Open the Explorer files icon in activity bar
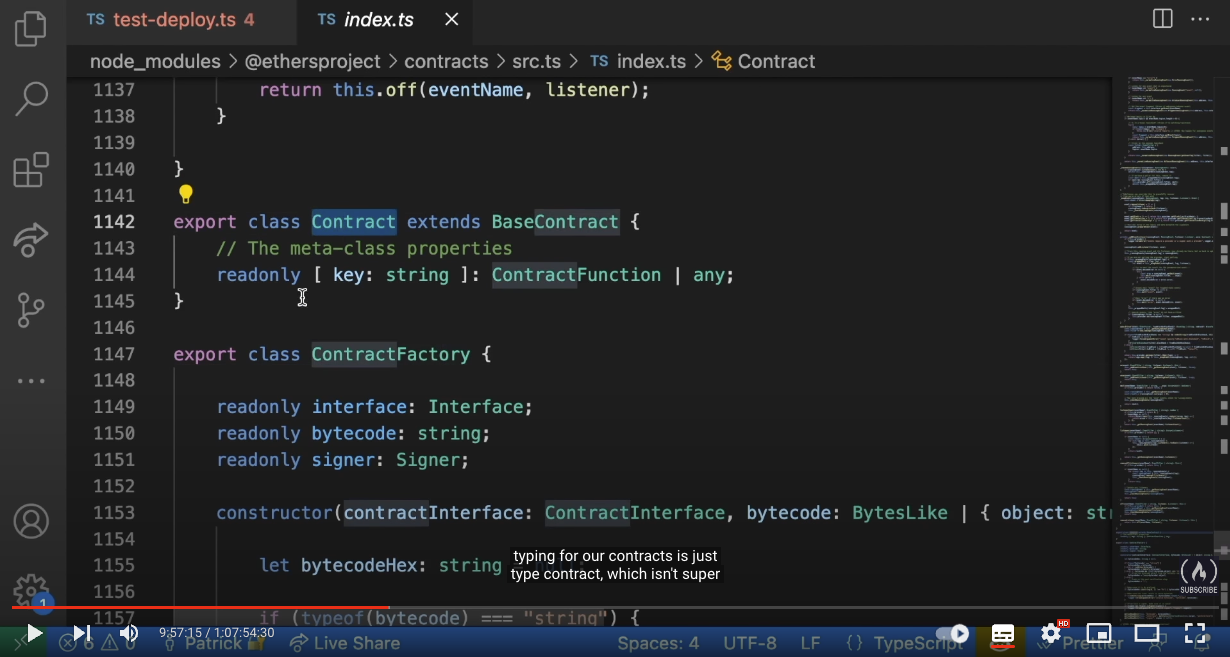Viewport: 1230px width, 657px height. pos(31,27)
